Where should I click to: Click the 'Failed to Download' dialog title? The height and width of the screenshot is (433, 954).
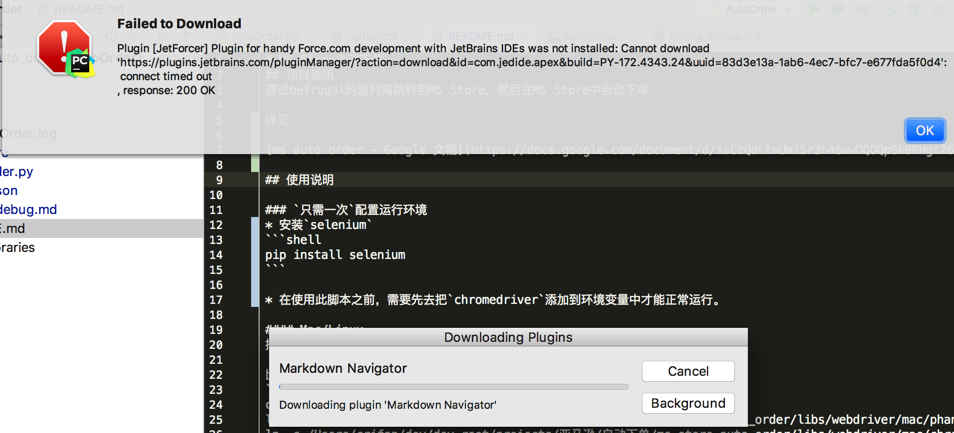point(179,24)
